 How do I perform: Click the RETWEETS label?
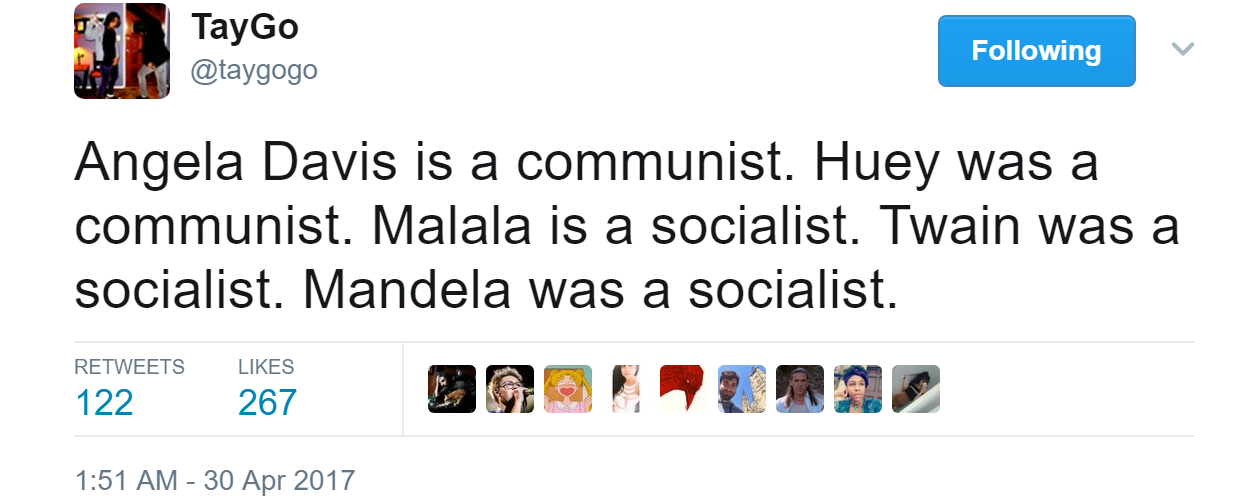[x=129, y=367]
